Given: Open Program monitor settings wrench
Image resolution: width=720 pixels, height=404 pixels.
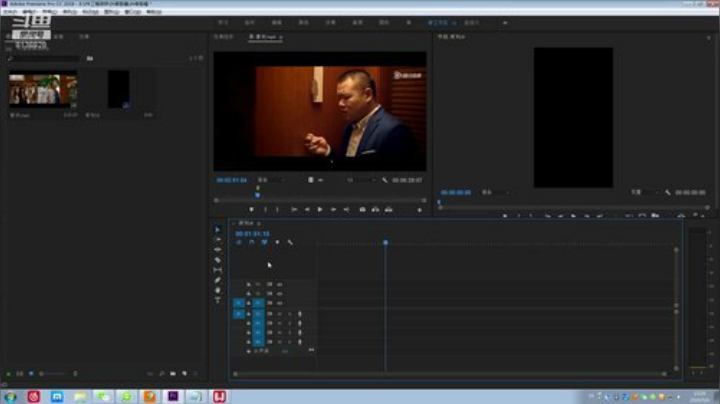Looking at the screenshot, I should (668, 192).
